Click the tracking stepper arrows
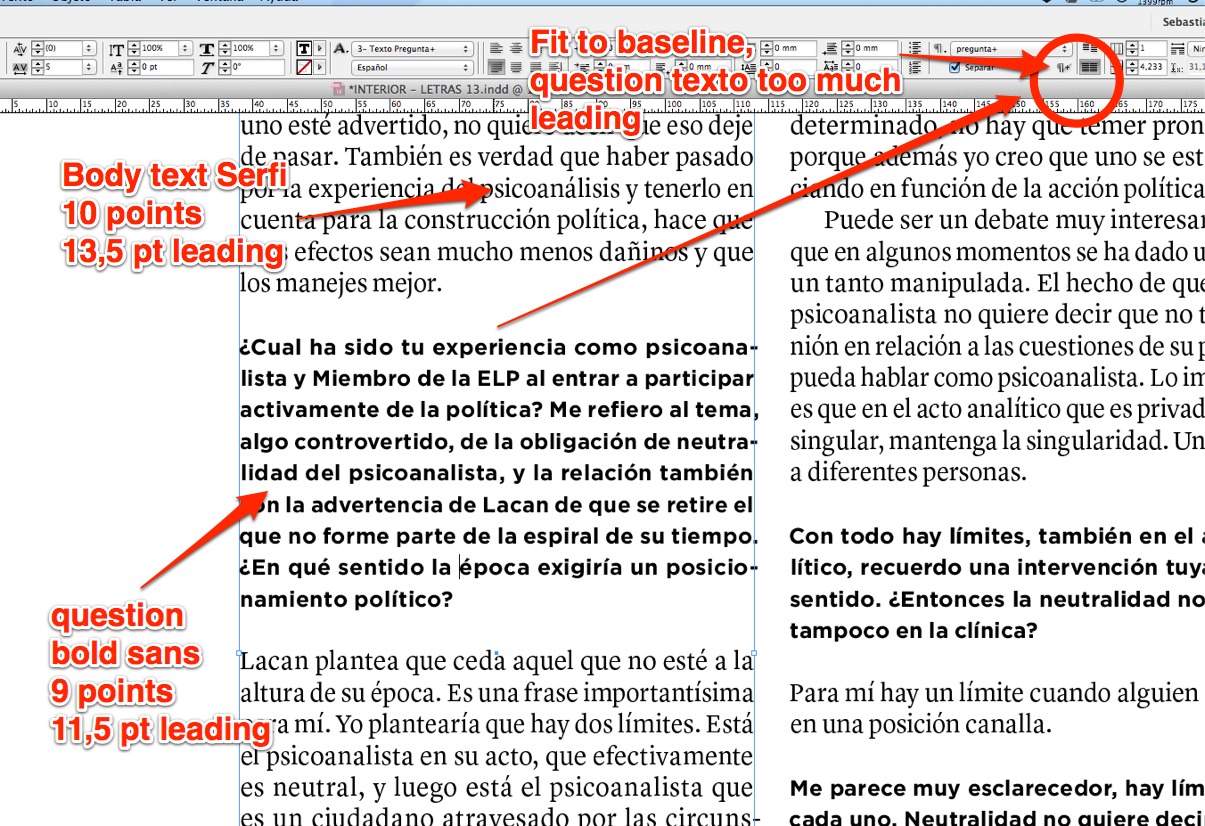This screenshot has height=826, width=1205. (37, 67)
